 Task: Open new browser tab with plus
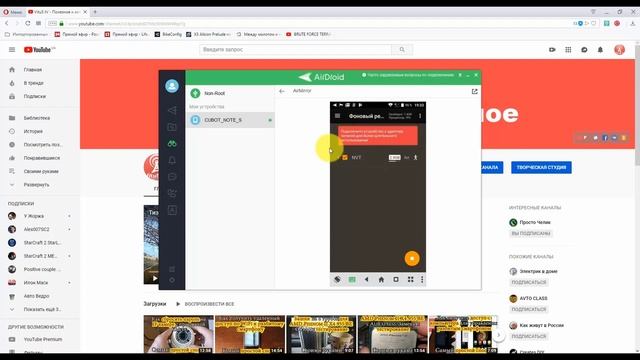coord(95,12)
